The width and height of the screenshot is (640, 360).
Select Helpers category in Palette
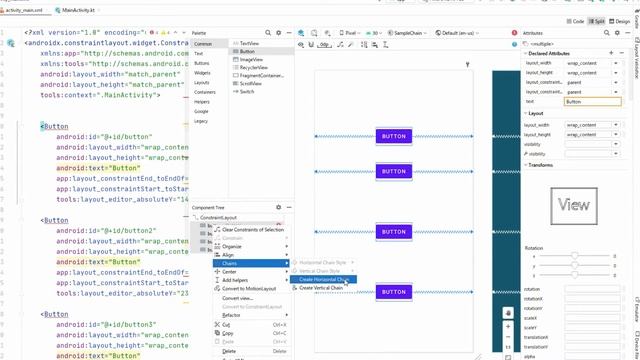[x=202, y=102]
